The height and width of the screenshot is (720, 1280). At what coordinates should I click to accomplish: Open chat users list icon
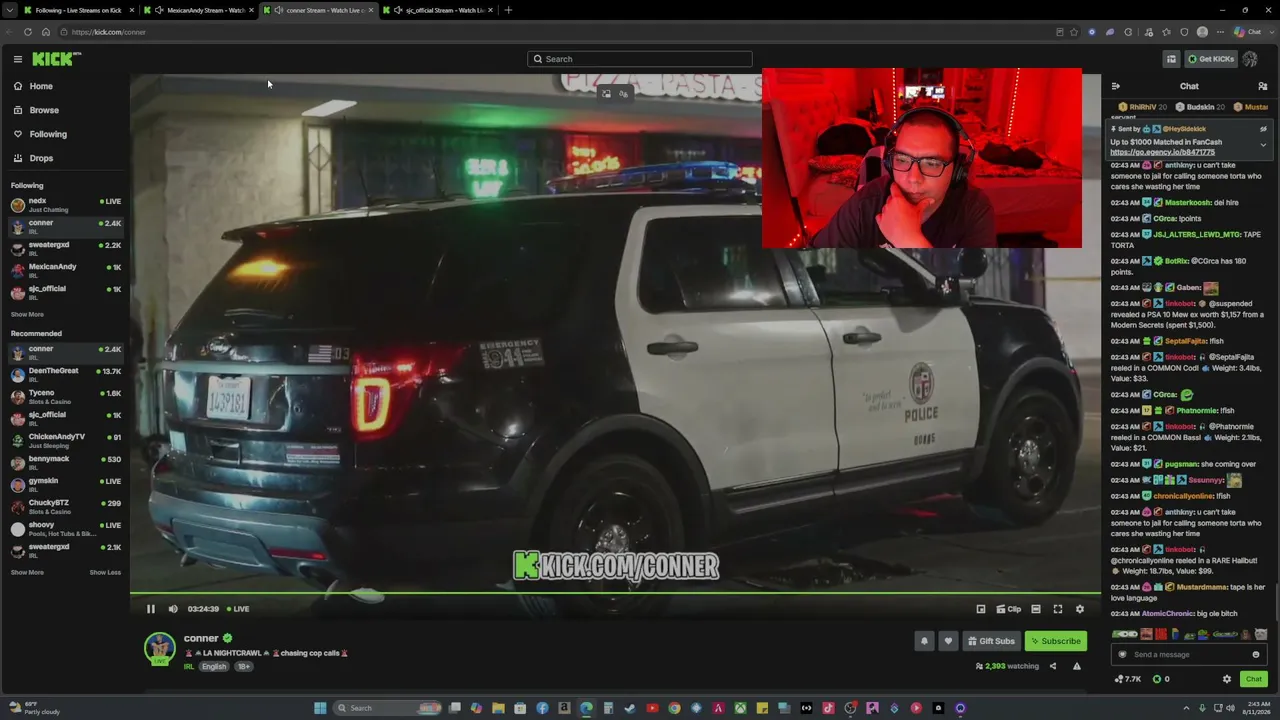click(x=1263, y=86)
